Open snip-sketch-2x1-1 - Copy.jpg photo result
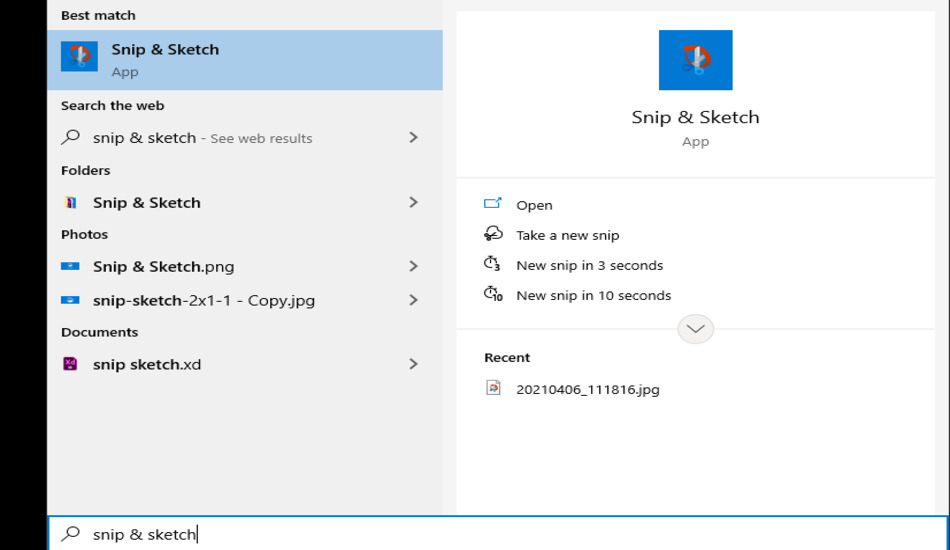The width and height of the screenshot is (950, 550). pyautogui.click(x=204, y=300)
